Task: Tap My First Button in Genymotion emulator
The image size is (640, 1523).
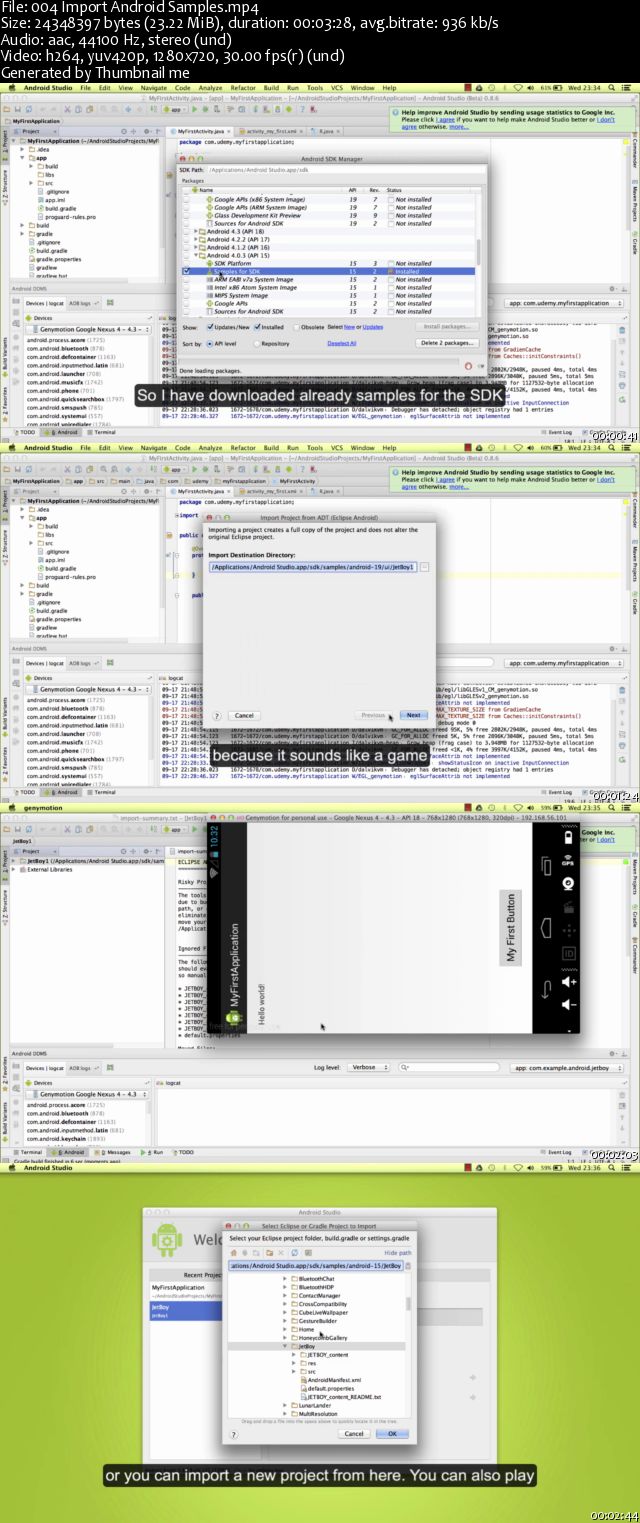Action: [512, 928]
